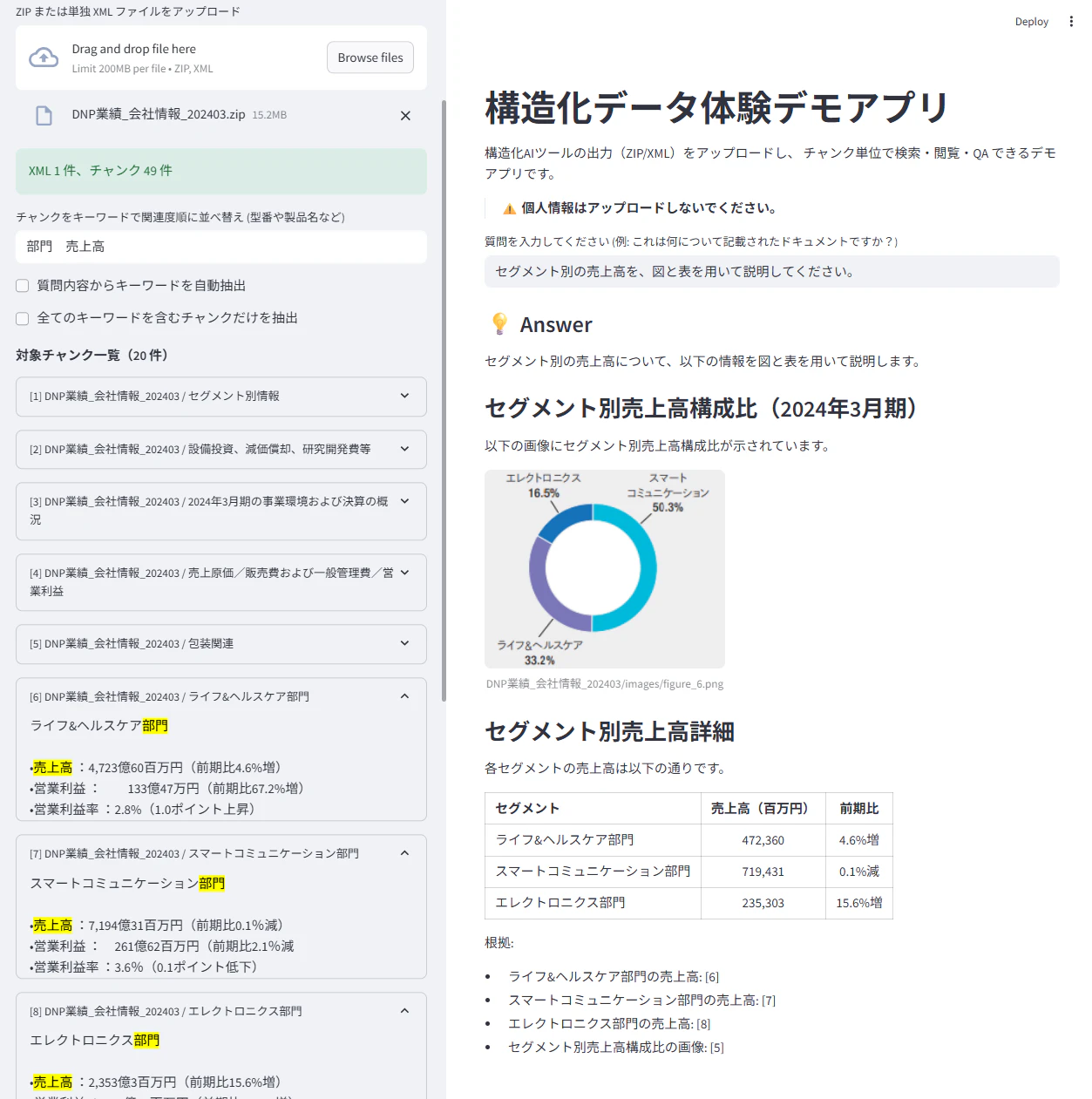Screen dimensions: 1092x1099
Task: Expand chunk [3] 2024年3月期の事業環境
Action: tap(221, 511)
